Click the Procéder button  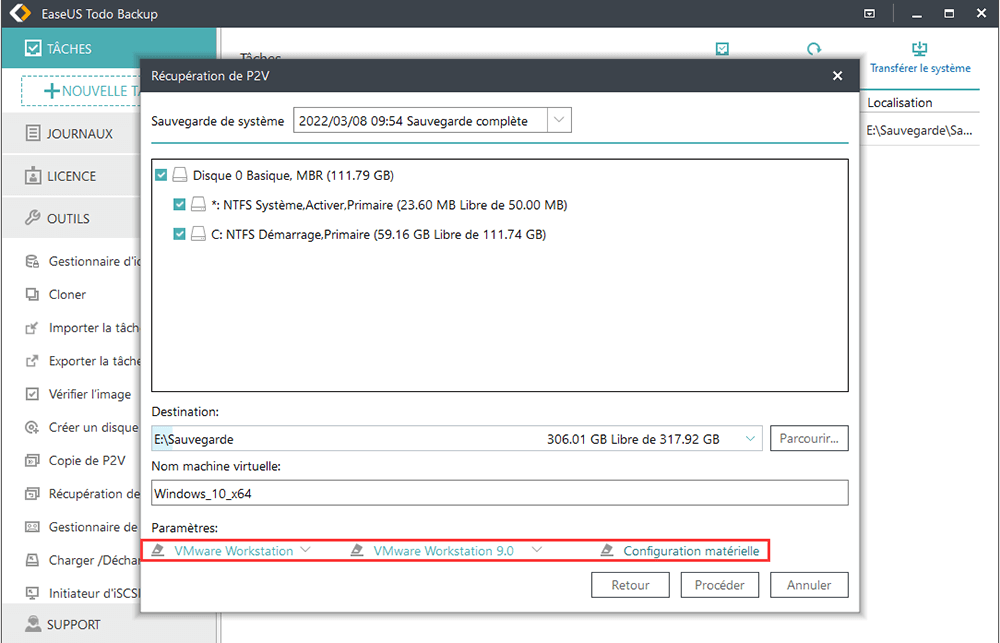tap(719, 585)
